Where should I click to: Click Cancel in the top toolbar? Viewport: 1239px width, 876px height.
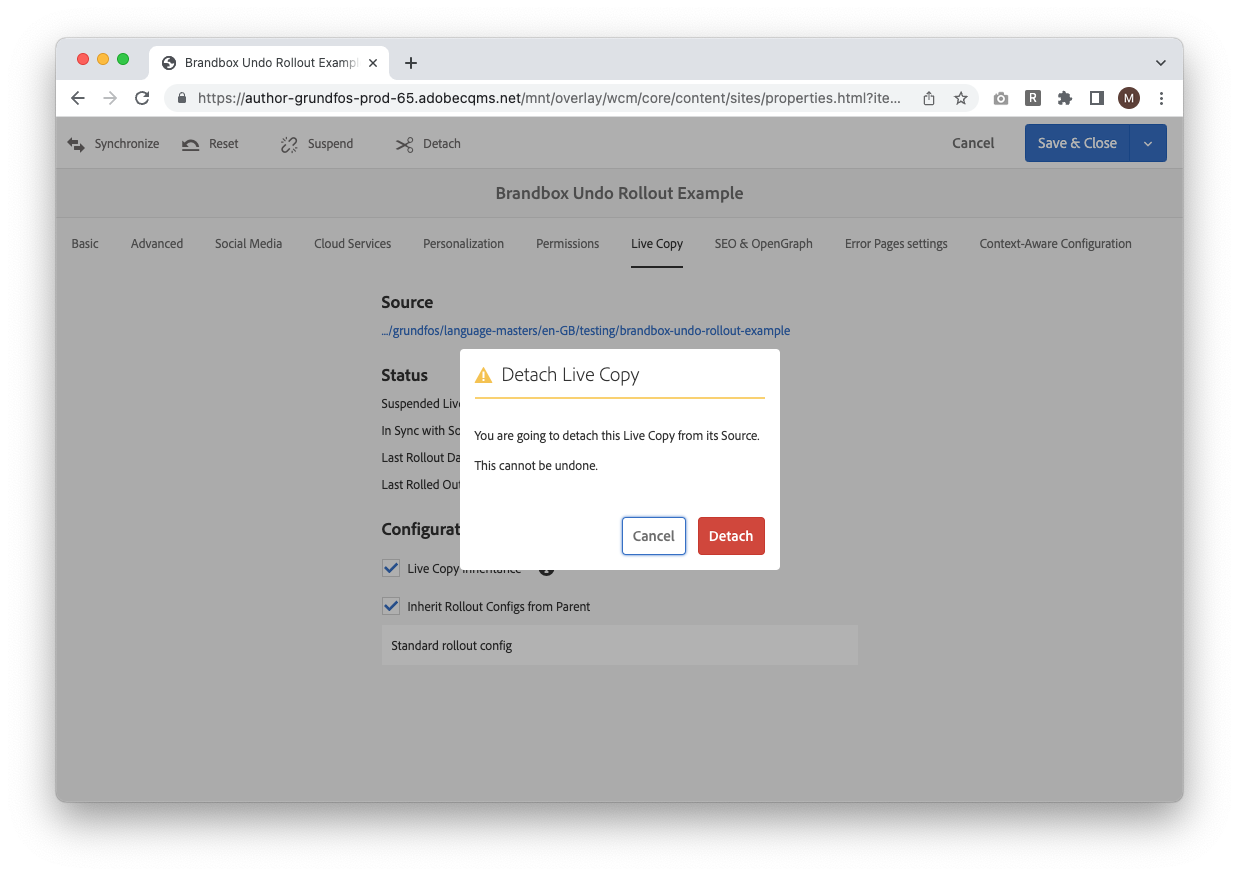click(973, 143)
